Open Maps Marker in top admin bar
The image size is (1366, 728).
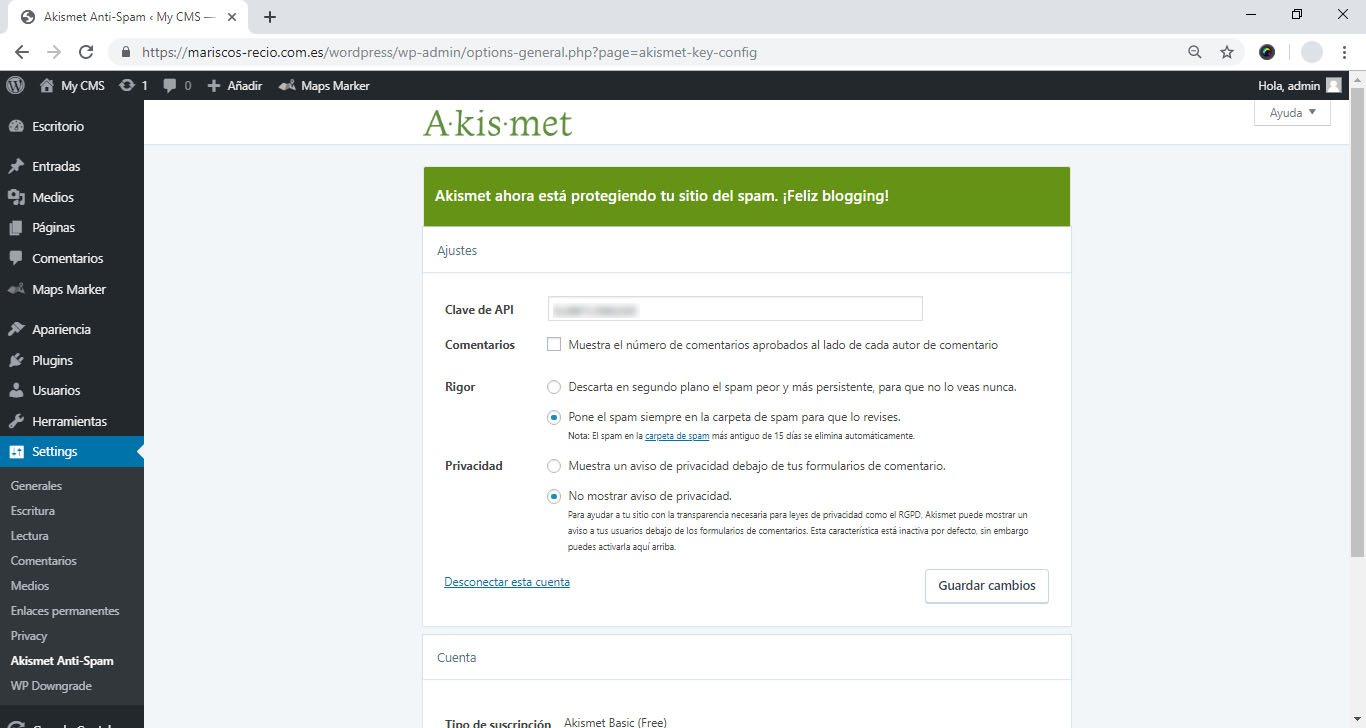pyautogui.click(x=324, y=86)
